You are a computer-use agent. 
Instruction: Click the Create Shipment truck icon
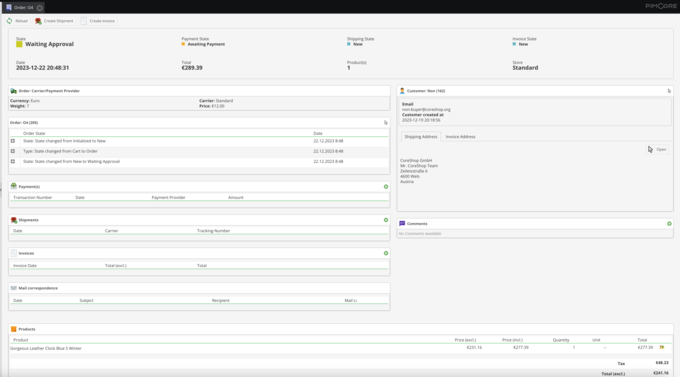38,21
